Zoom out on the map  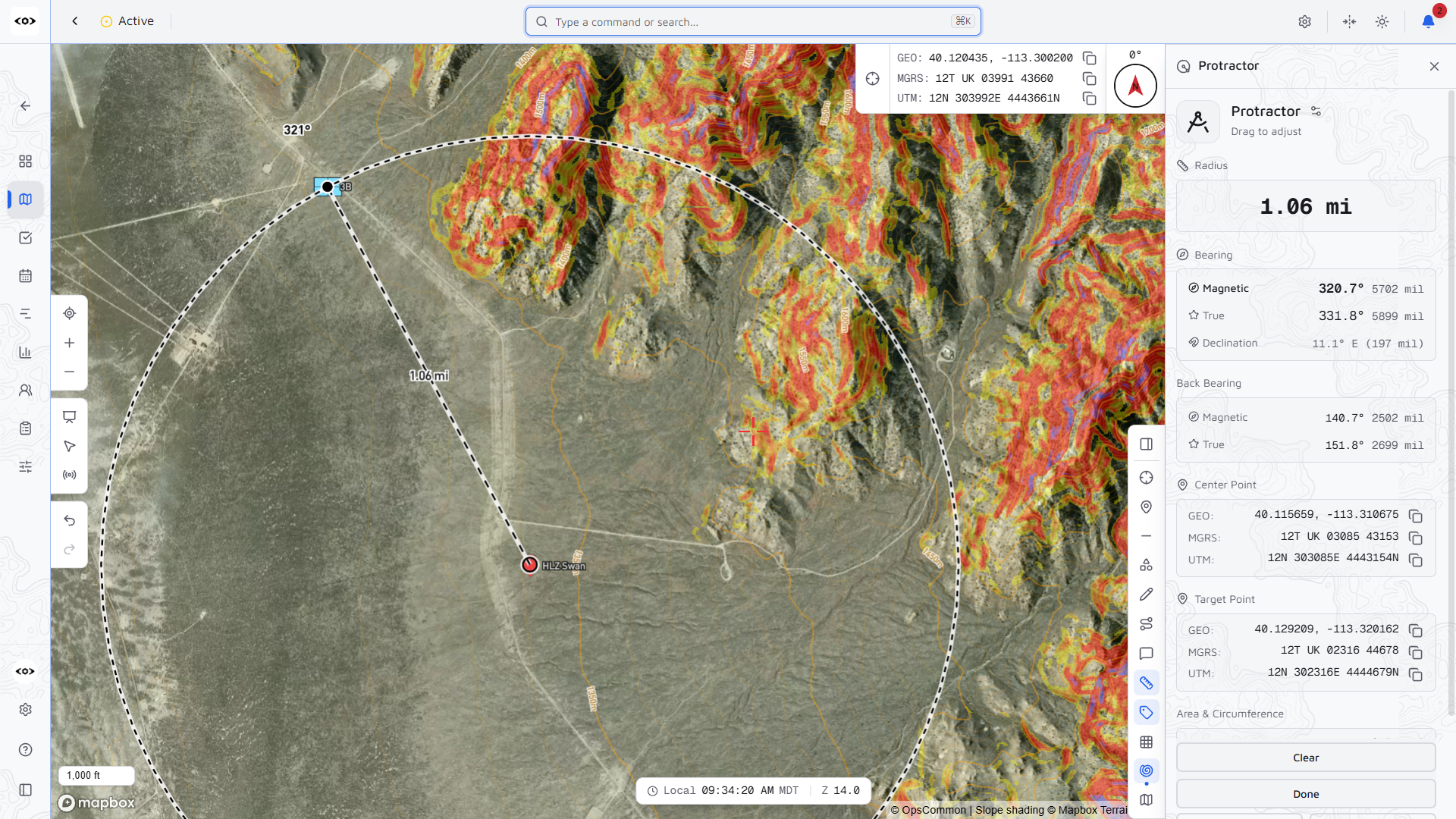pyautogui.click(x=69, y=372)
